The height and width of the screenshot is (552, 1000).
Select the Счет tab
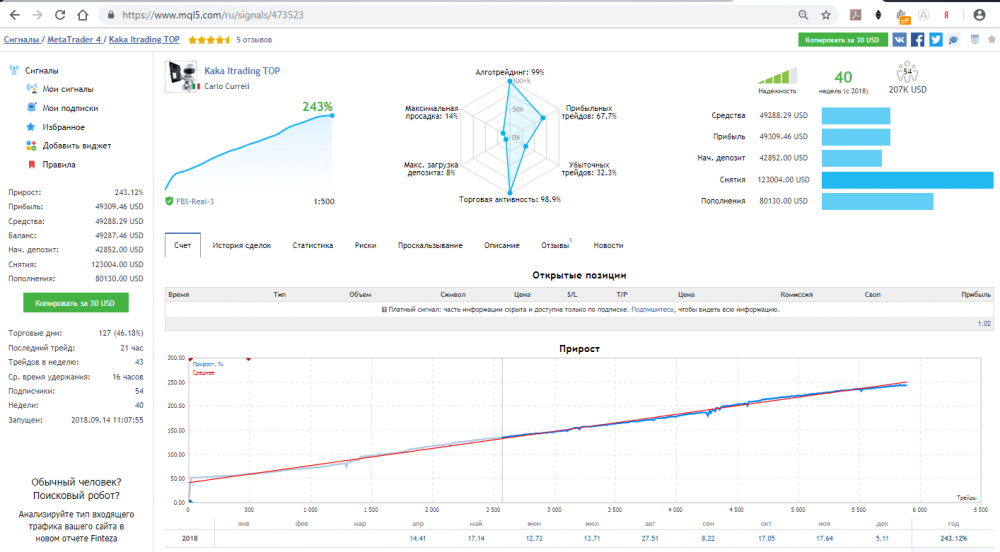(x=182, y=245)
